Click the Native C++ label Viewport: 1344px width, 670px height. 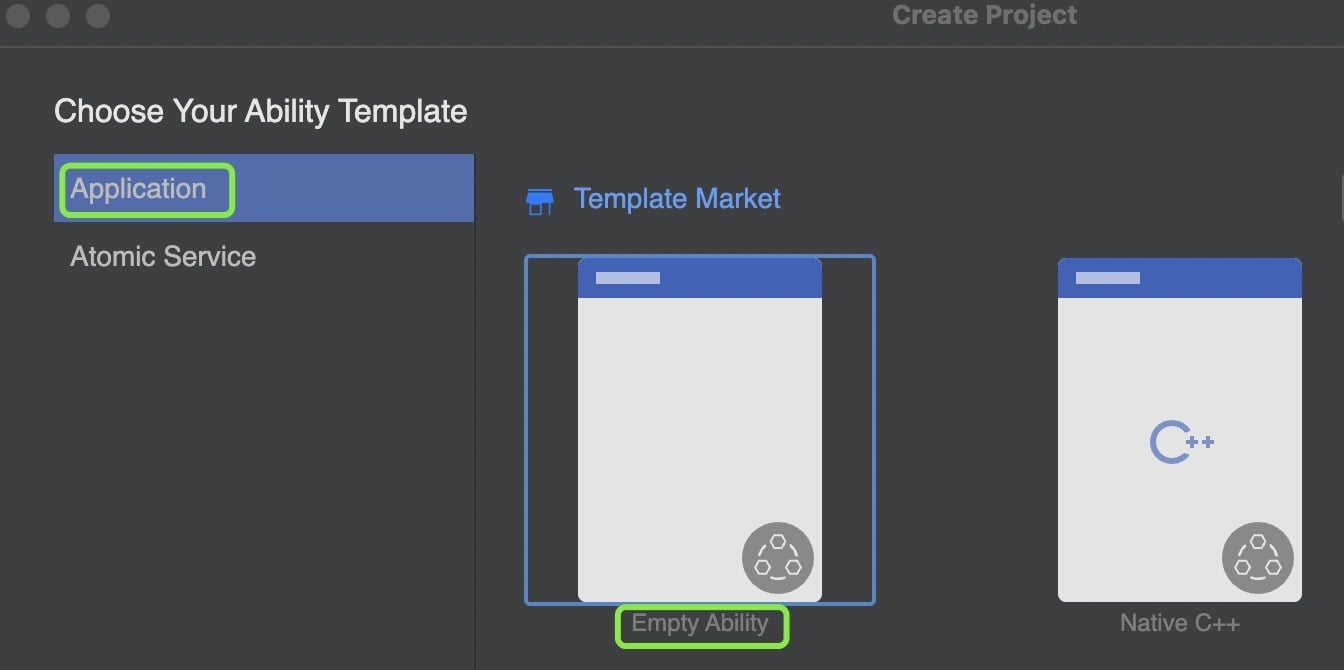[x=1179, y=624]
